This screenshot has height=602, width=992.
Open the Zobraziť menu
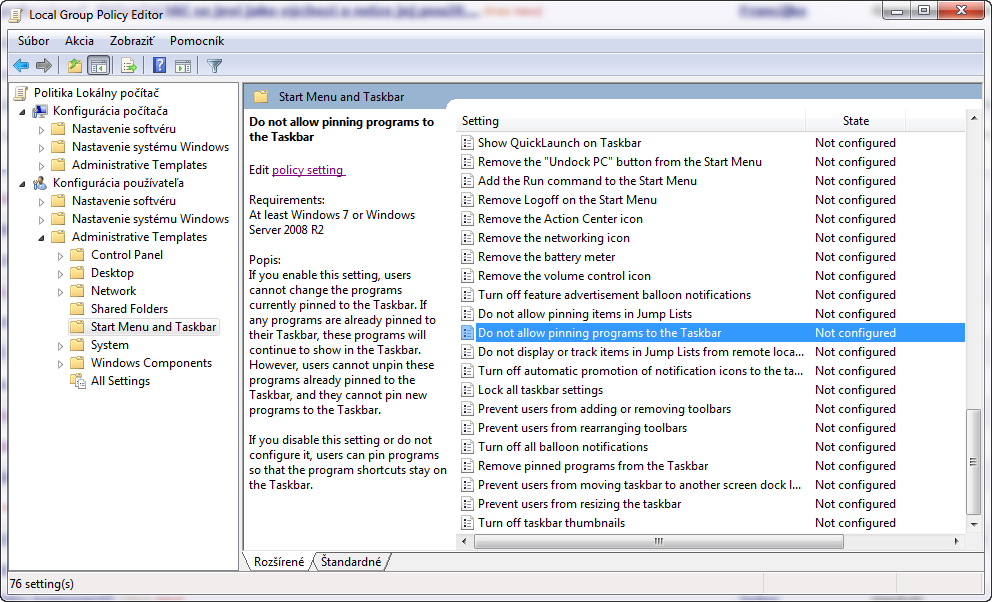point(132,40)
